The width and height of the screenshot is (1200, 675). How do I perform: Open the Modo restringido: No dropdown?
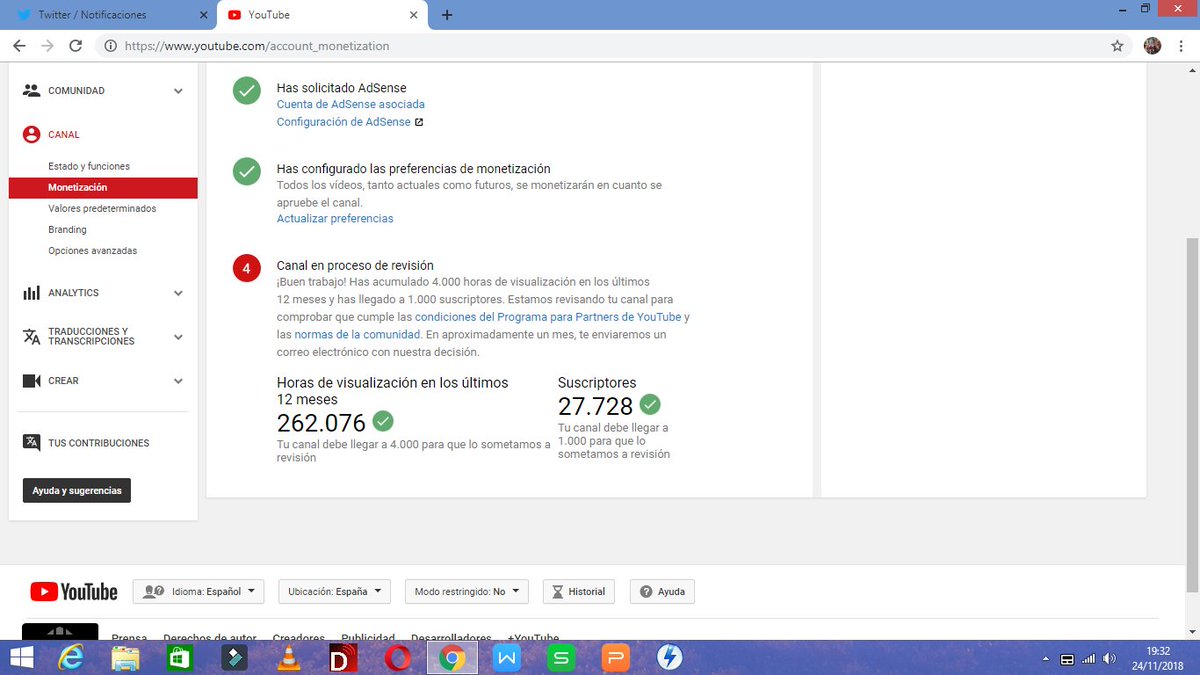(x=467, y=591)
